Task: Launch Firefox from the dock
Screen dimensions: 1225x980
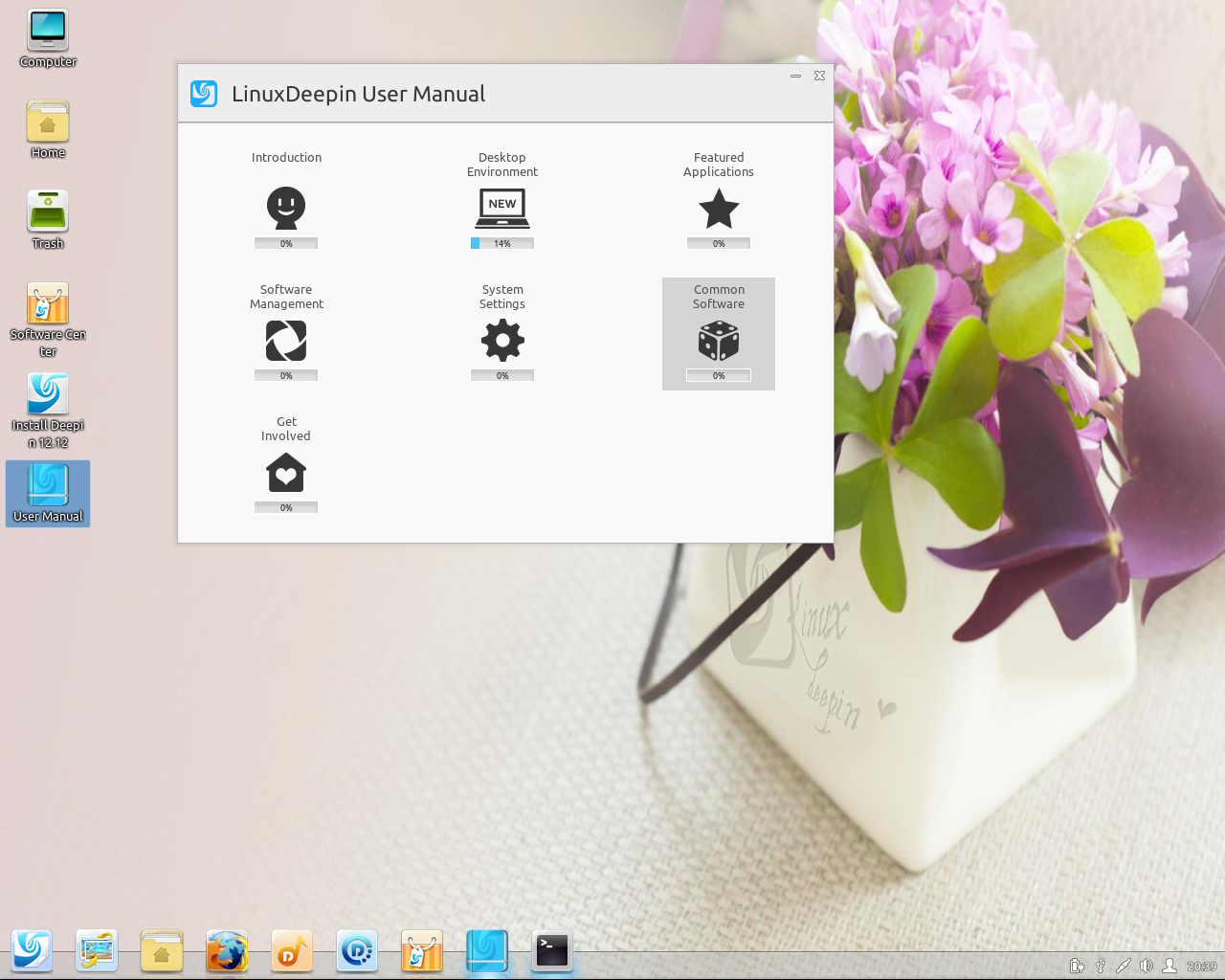Action: point(227,950)
